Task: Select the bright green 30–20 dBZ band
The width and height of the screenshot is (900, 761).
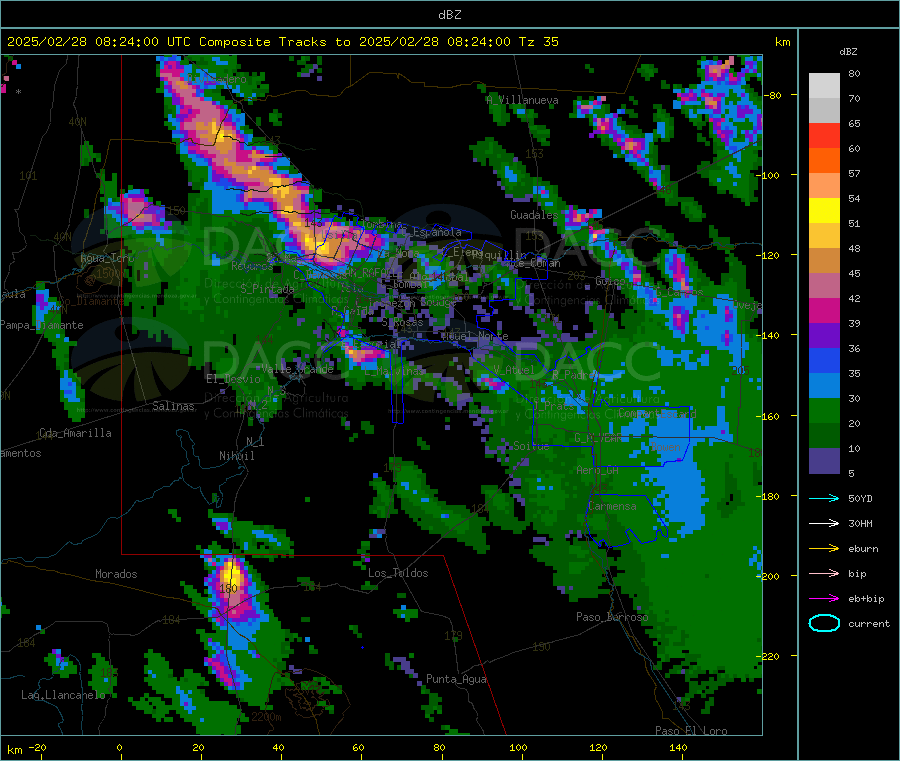Action: coord(824,411)
